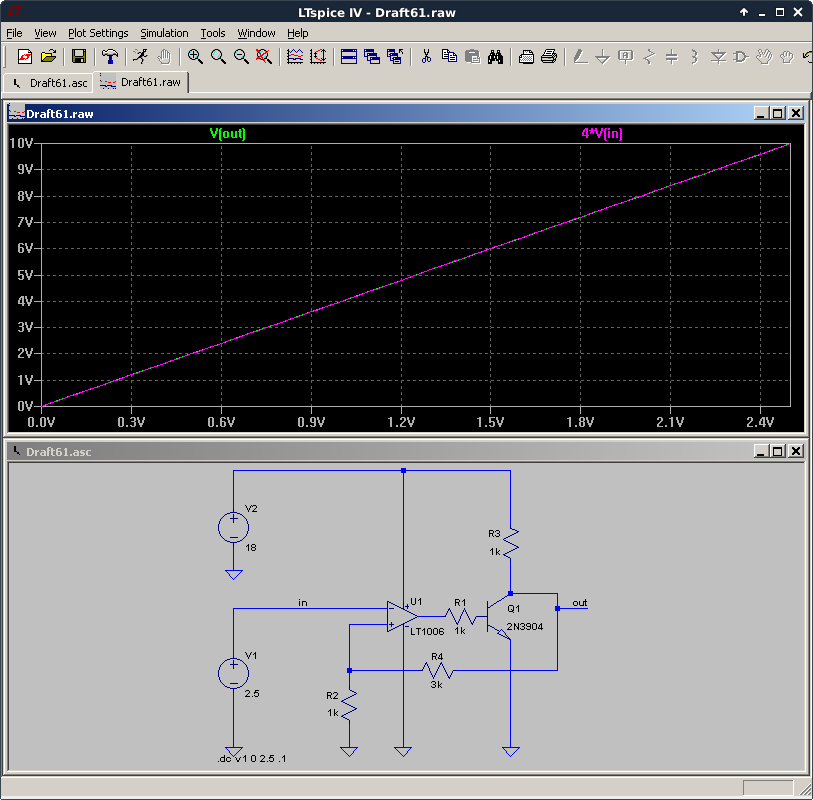Click the Run simulation icon

[x=140, y=57]
